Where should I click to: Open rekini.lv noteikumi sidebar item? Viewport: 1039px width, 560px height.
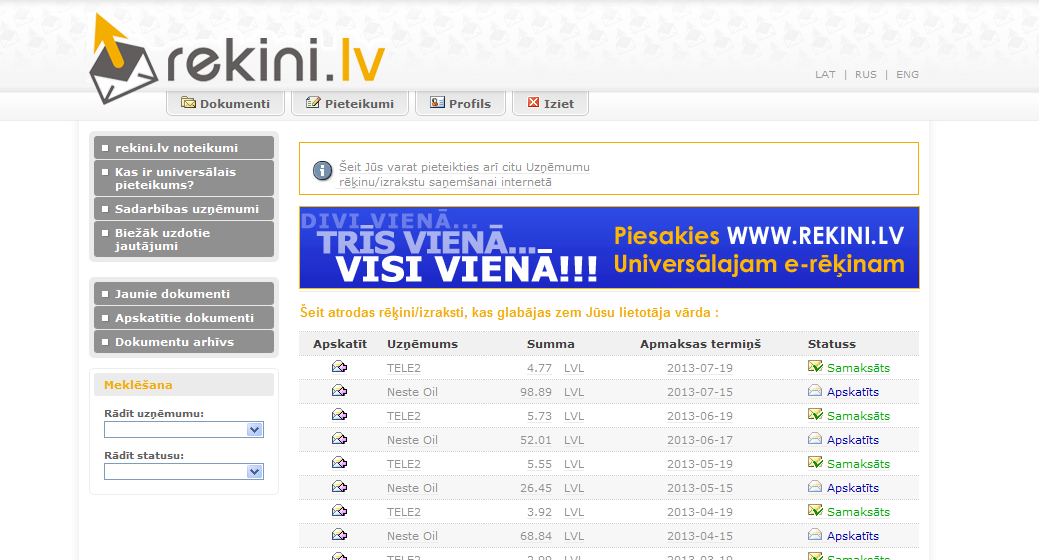184,148
